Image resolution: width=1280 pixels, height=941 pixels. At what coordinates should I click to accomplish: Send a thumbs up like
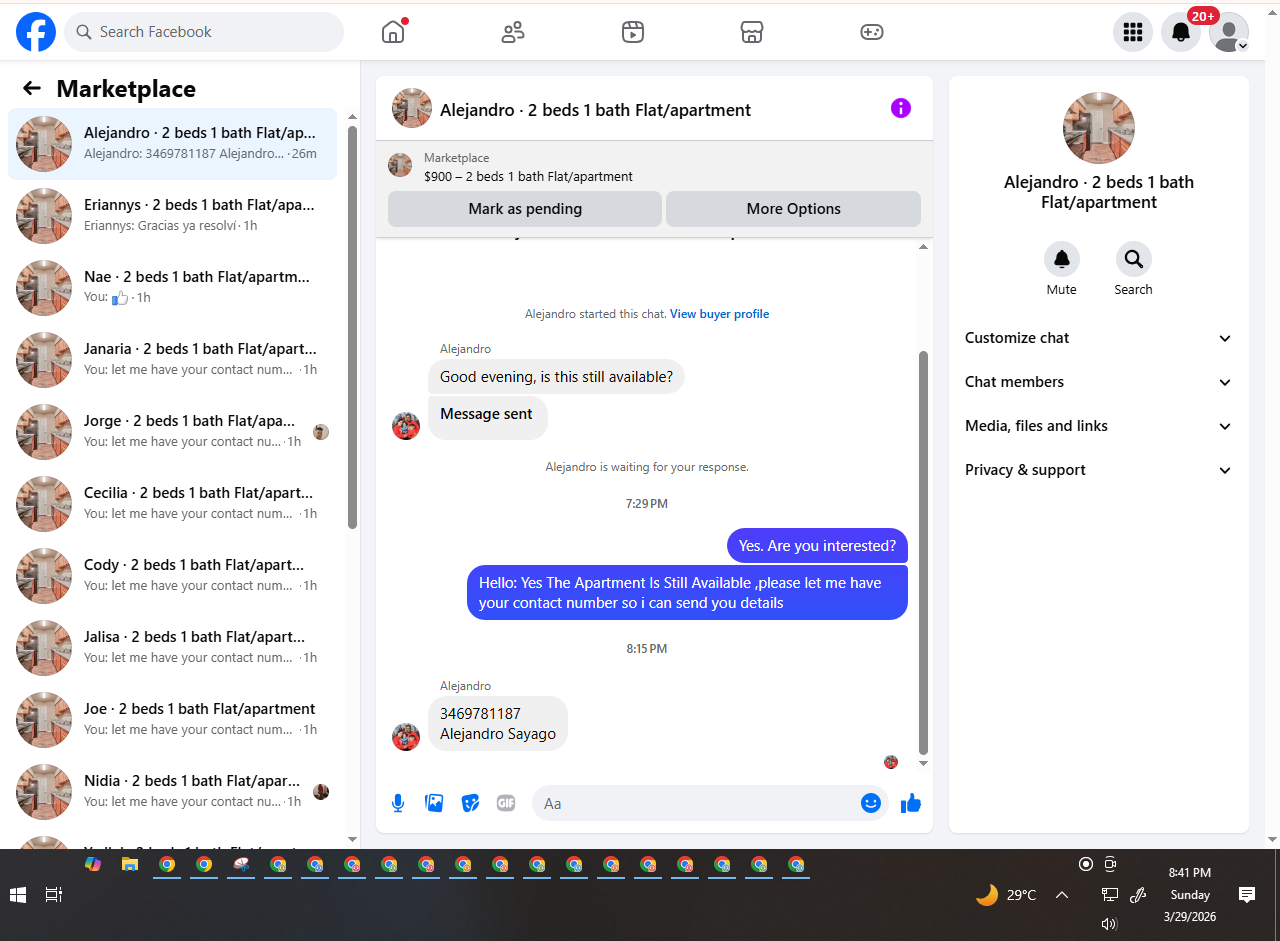click(910, 803)
